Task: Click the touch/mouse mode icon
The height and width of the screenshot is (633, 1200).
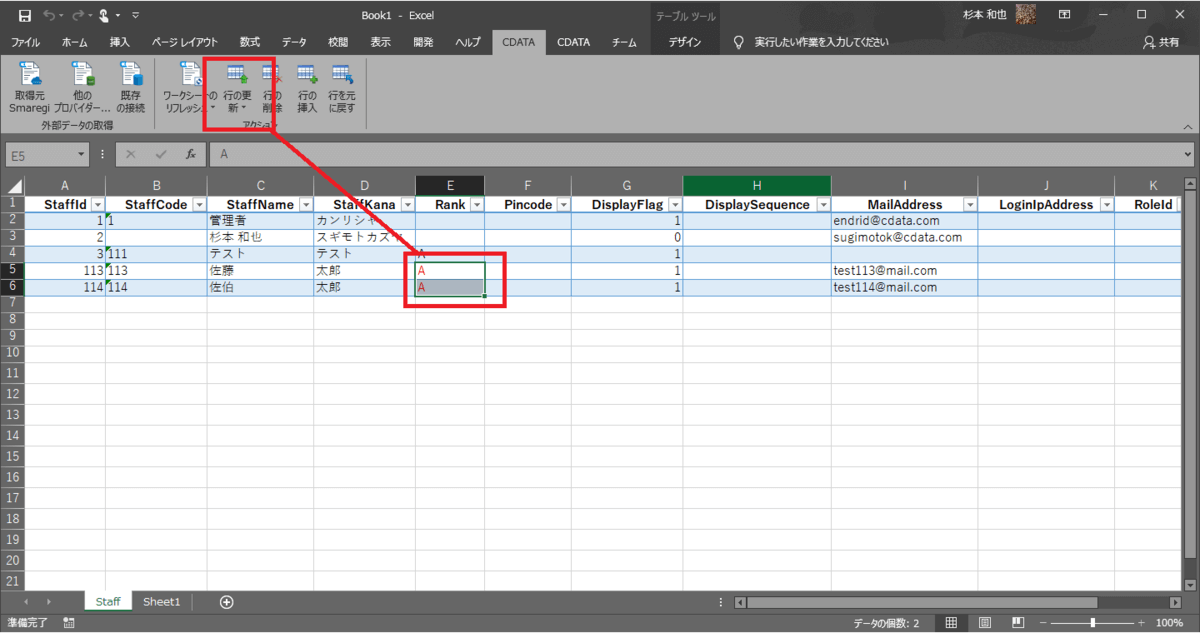Action: 103,16
